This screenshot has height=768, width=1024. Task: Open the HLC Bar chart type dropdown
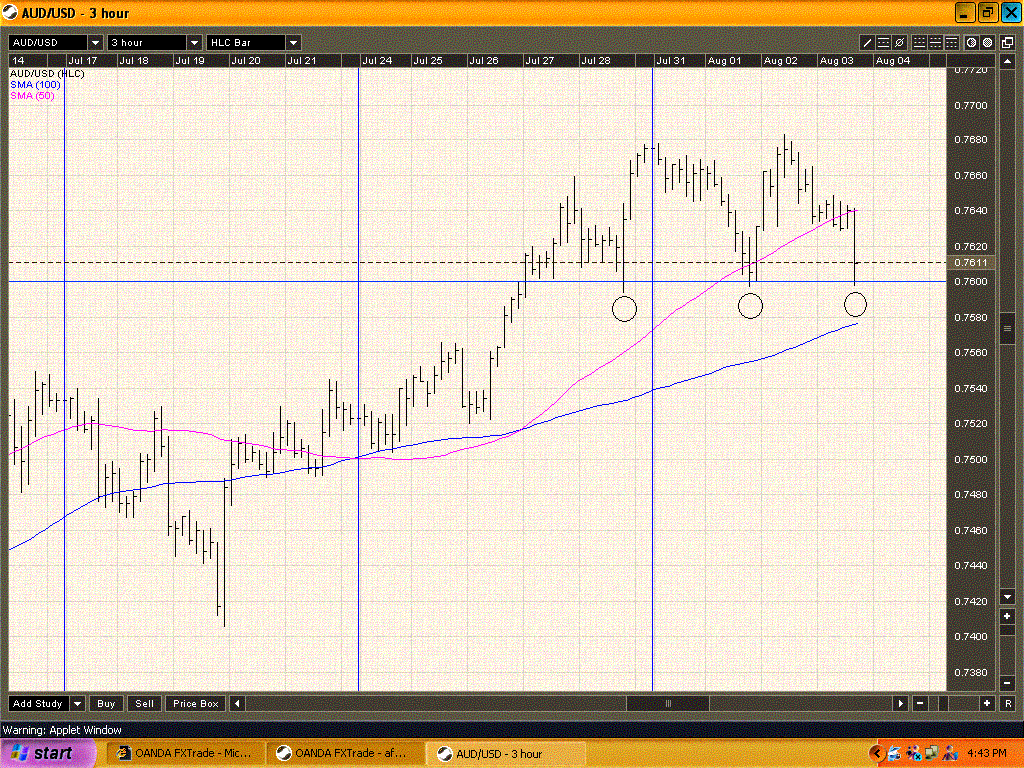coord(291,43)
